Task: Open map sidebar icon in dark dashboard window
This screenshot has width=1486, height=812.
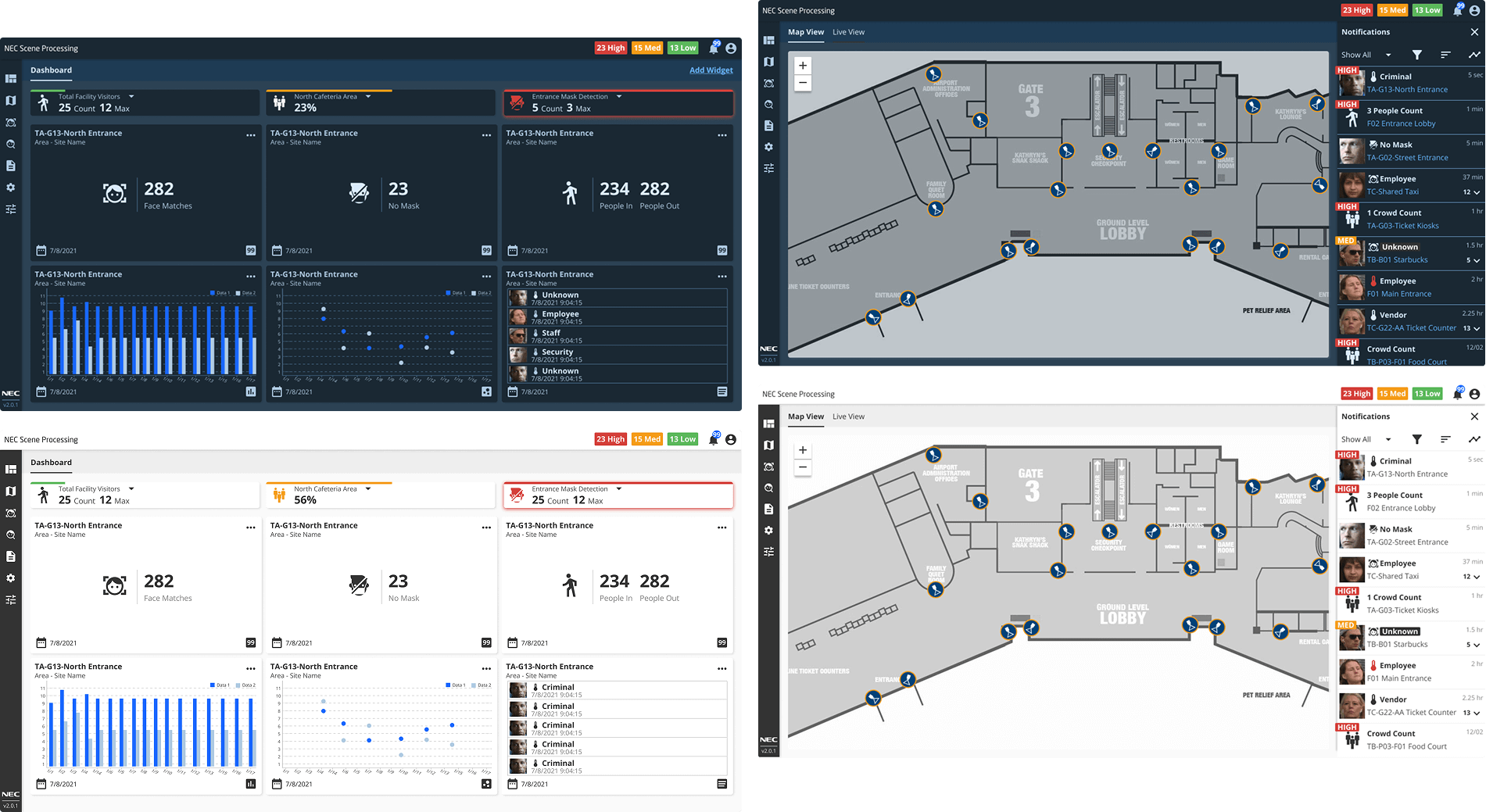Action: click(11, 101)
